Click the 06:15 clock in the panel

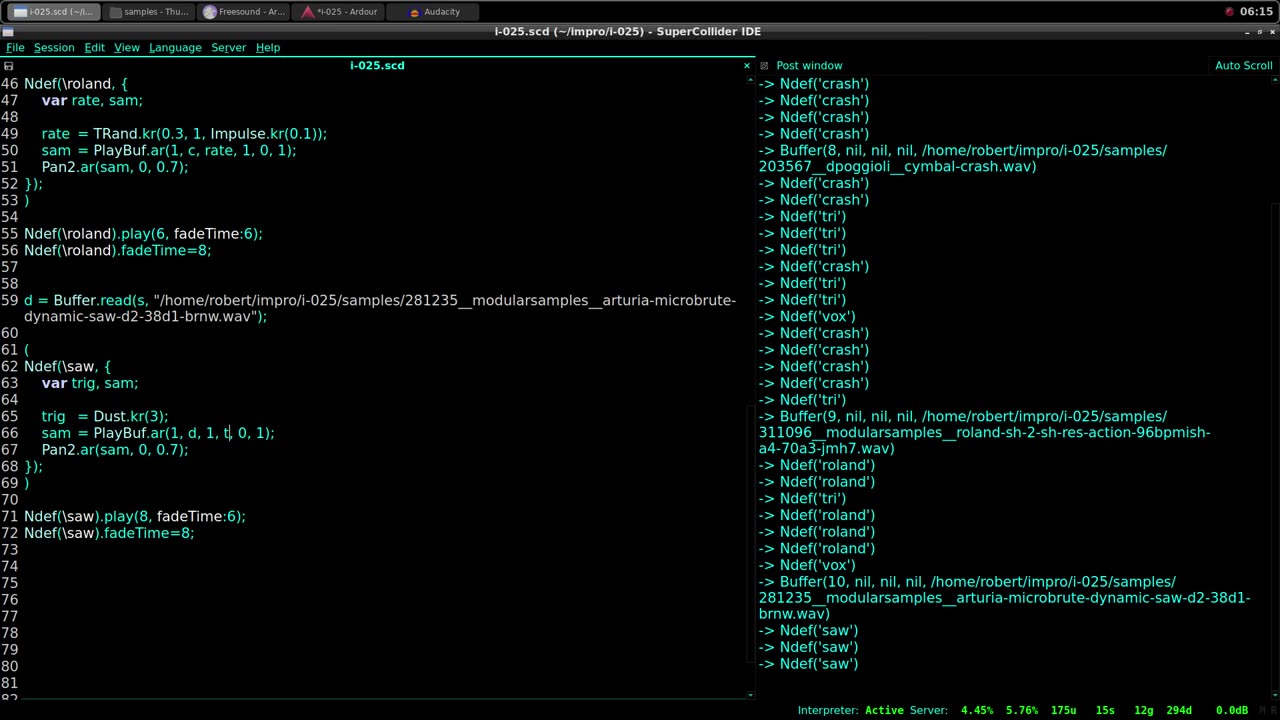[x=1256, y=12]
